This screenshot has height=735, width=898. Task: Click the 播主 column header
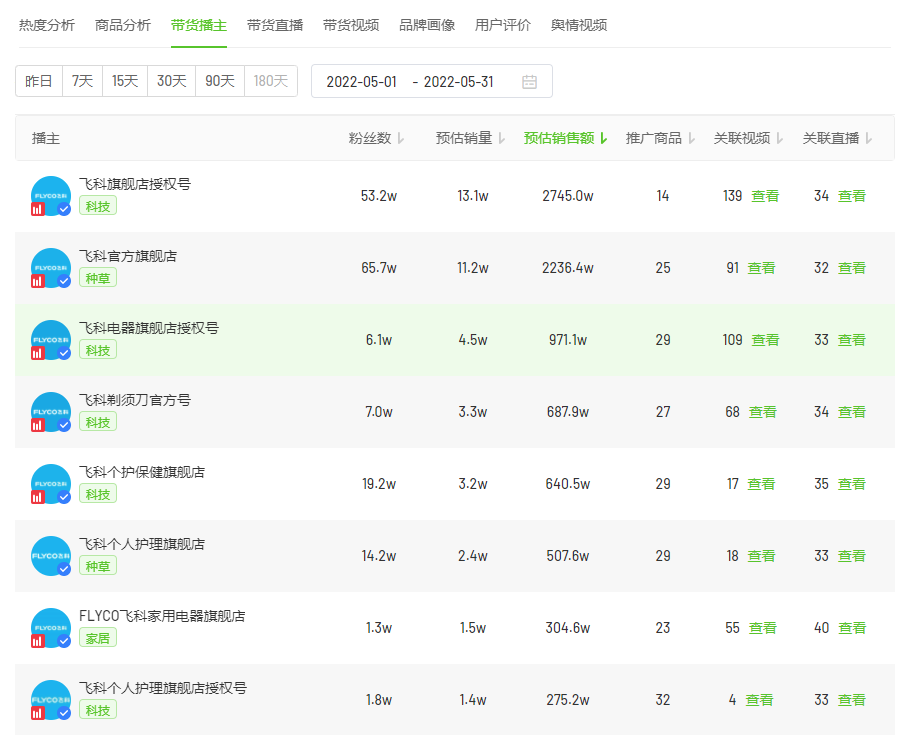tap(46, 139)
